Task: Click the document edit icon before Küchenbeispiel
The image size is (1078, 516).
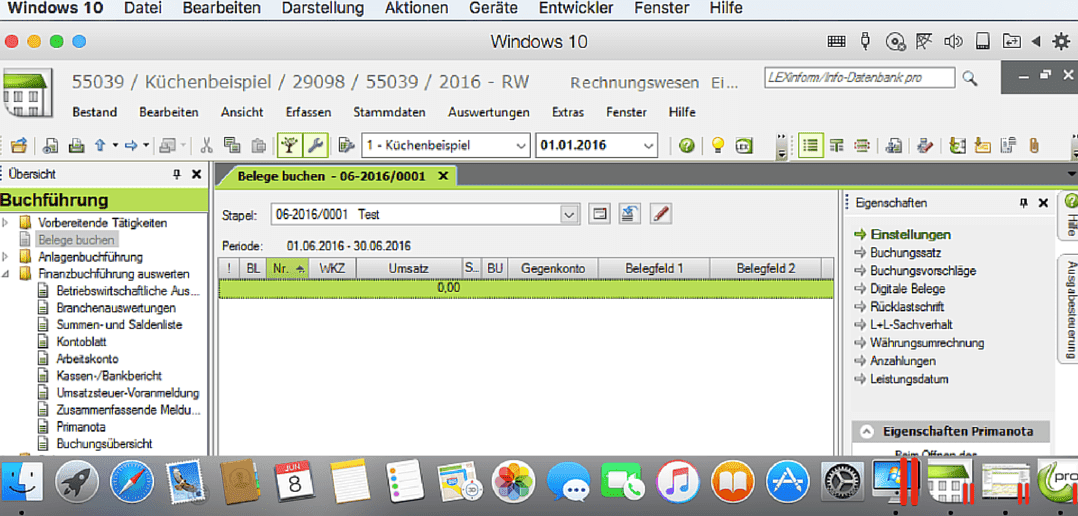Action: coord(347,146)
